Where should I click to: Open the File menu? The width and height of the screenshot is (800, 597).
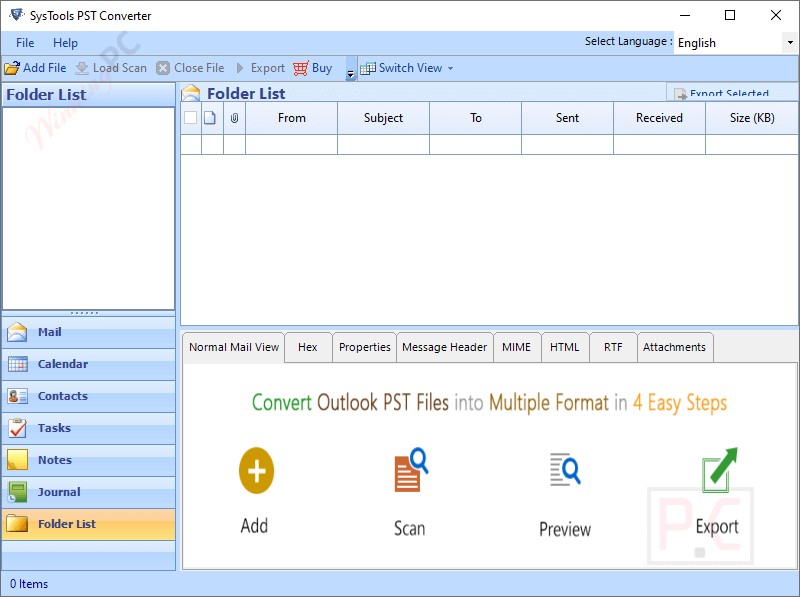(25, 43)
